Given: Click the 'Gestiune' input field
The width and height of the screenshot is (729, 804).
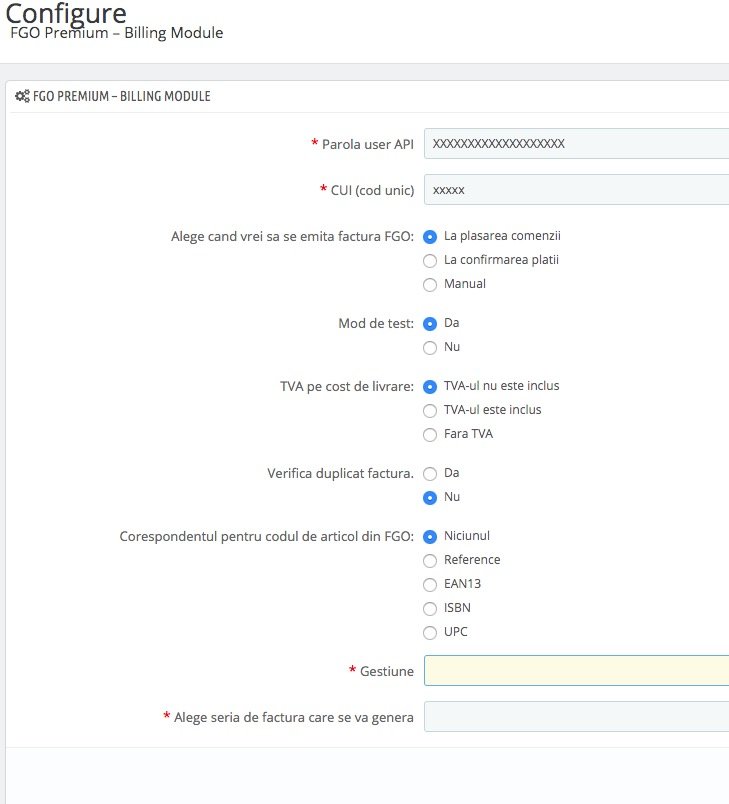Looking at the screenshot, I should [576, 671].
